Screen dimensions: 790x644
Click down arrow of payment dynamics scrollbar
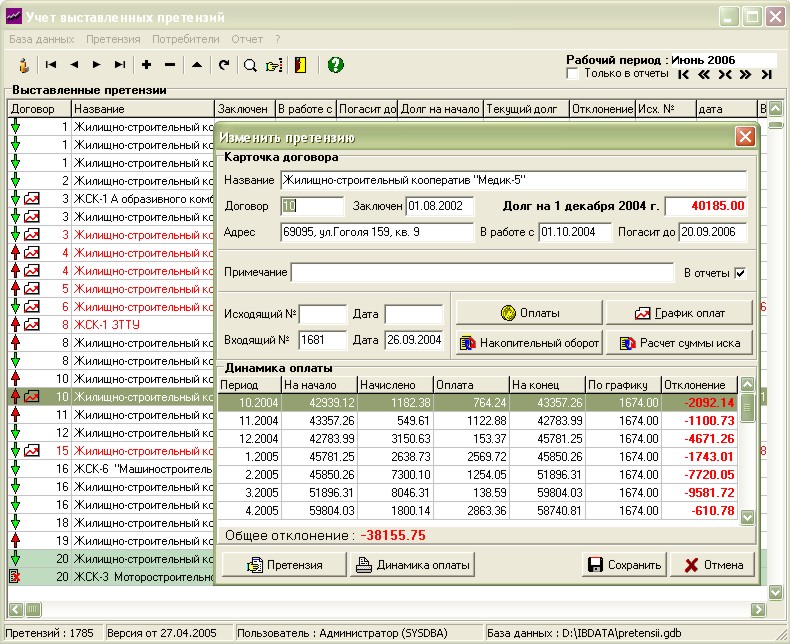coord(747,517)
